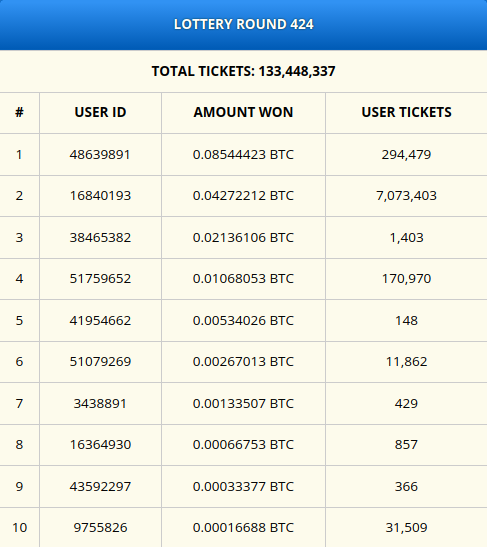Click amount 0.00066753 BTC
487x547 pixels.
pos(244,445)
